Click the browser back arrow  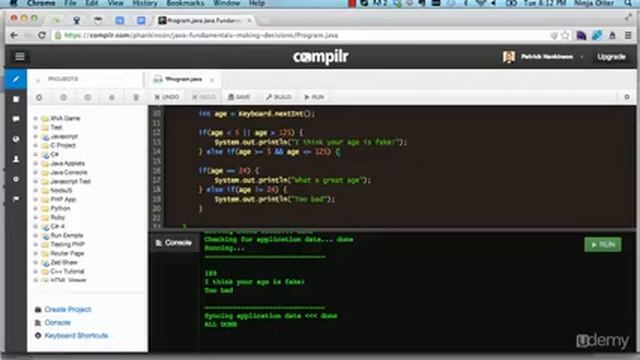(x=14, y=36)
